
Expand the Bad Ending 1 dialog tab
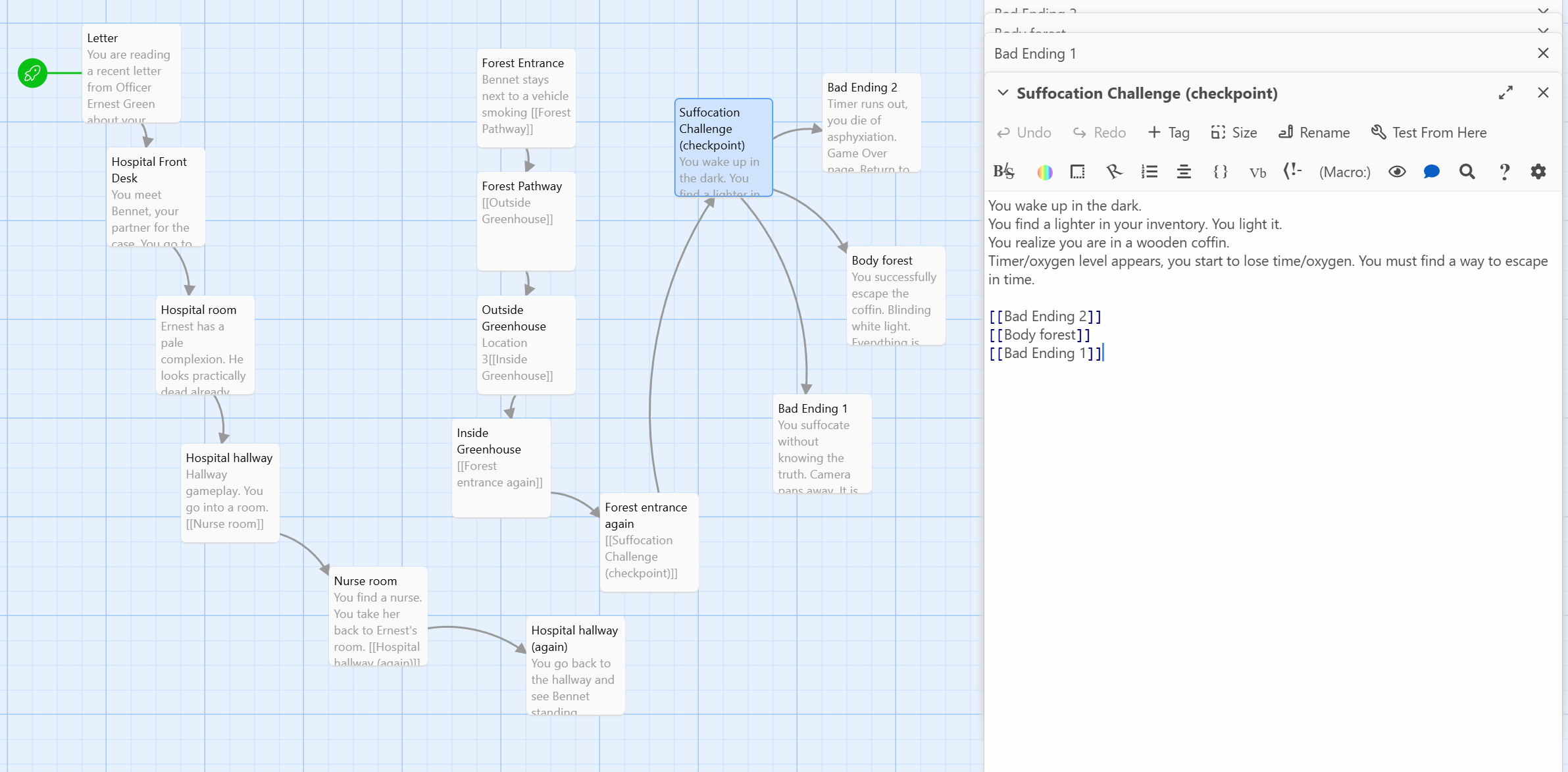pos(1035,53)
